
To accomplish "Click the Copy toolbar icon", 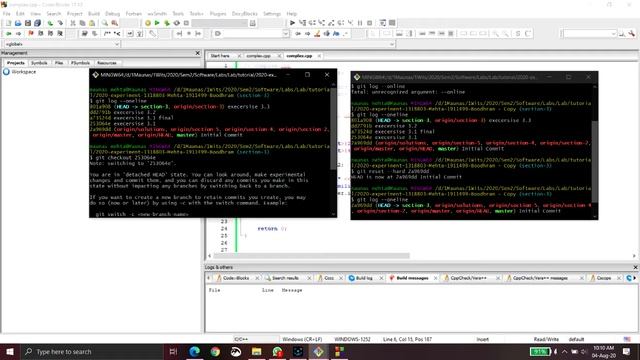I will [x=82, y=23].
